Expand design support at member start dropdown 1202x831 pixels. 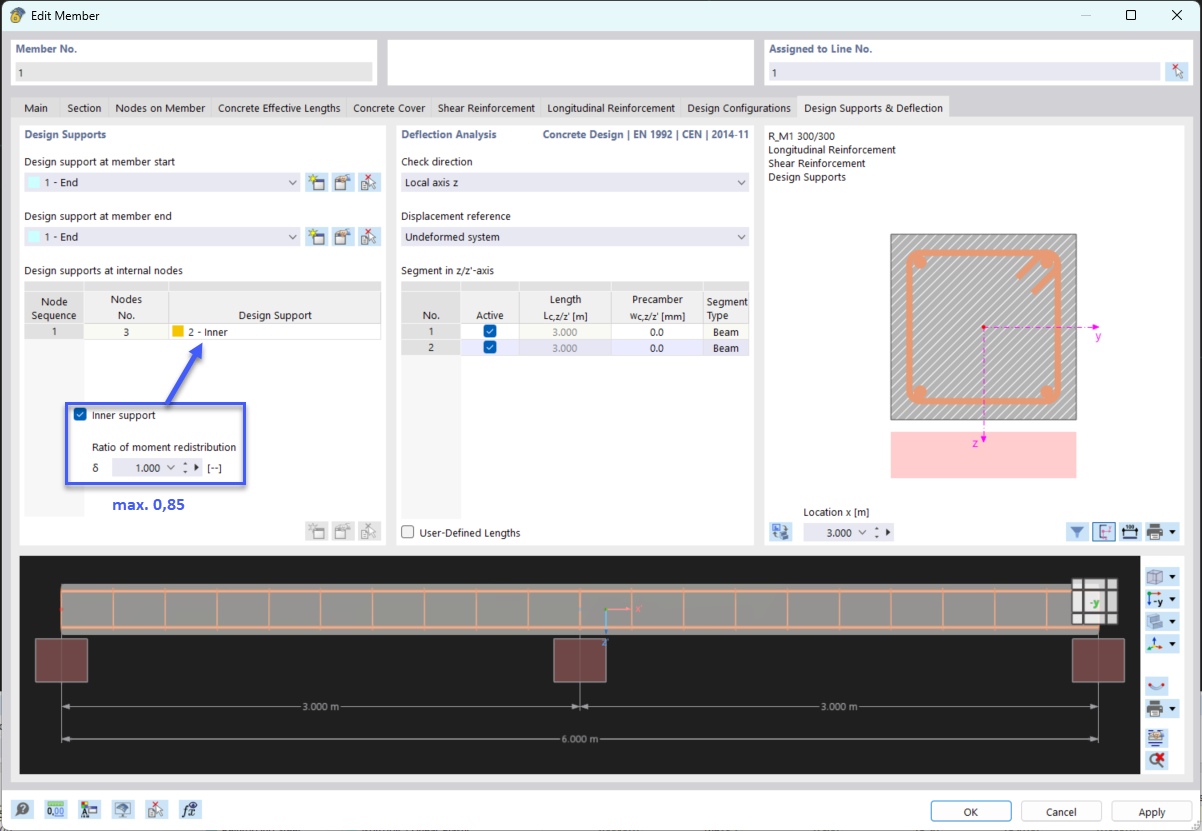click(292, 182)
